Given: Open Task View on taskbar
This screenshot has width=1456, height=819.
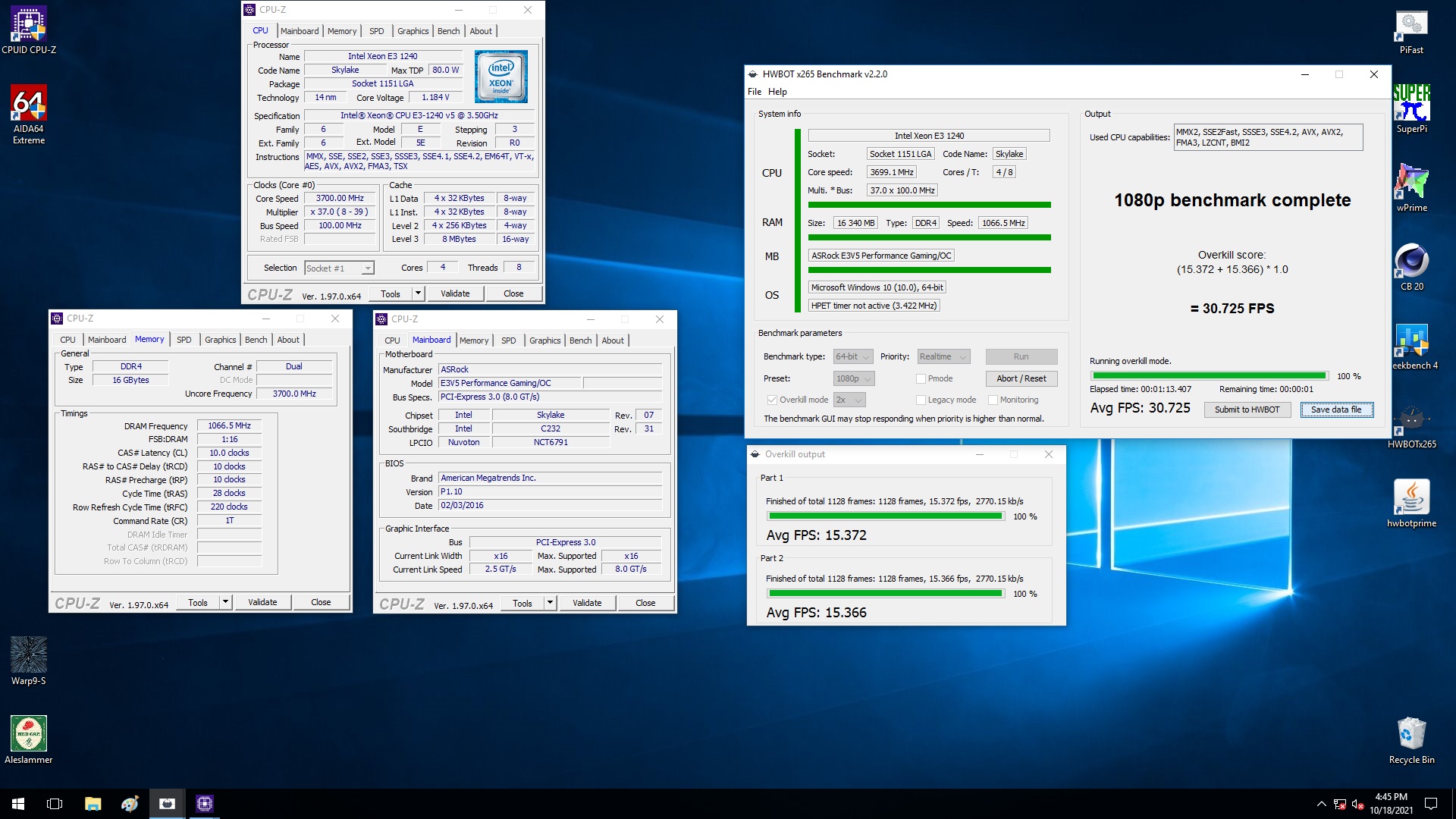Looking at the screenshot, I should click(x=55, y=804).
